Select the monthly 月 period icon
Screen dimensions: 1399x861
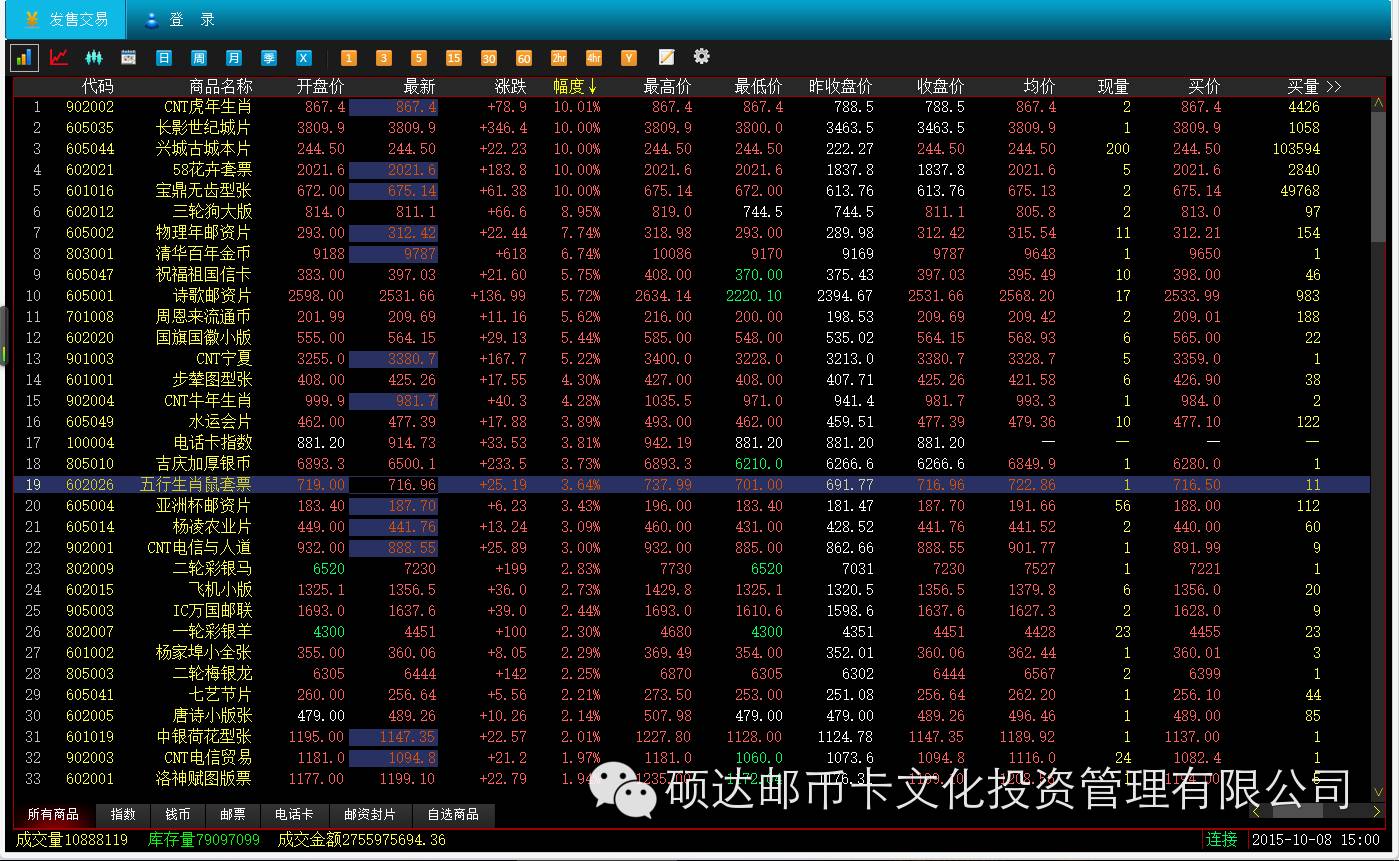(234, 58)
